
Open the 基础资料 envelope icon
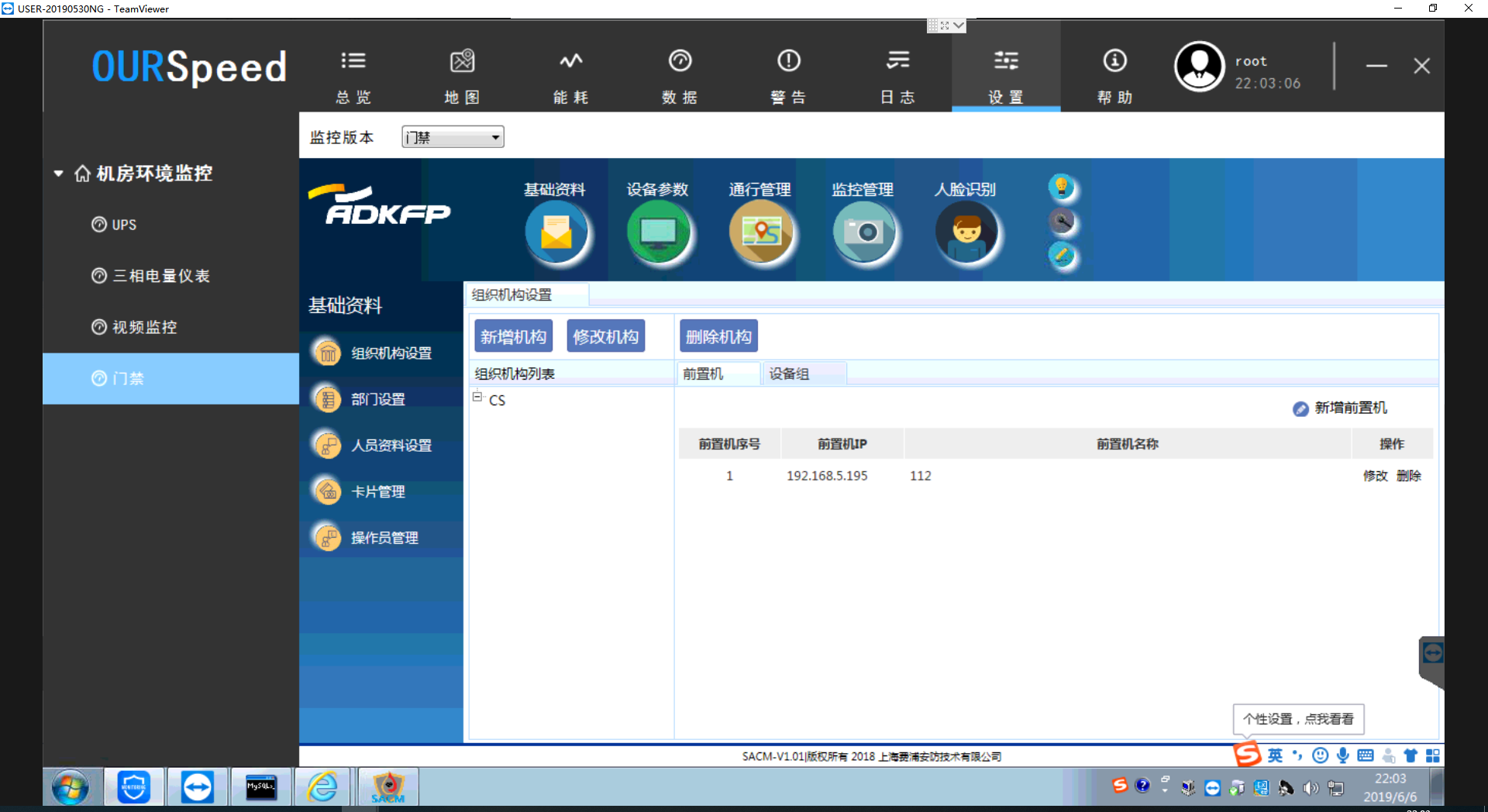(x=556, y=232)
